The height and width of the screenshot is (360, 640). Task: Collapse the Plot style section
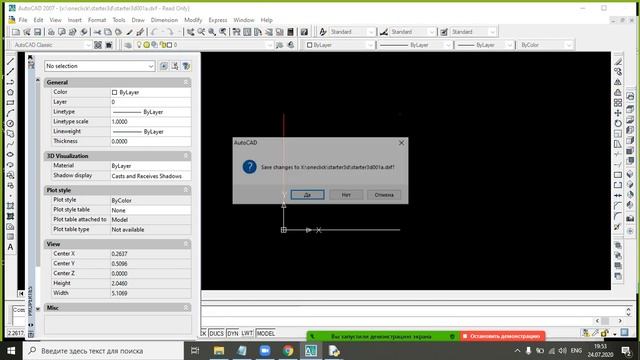coord(186,190)
